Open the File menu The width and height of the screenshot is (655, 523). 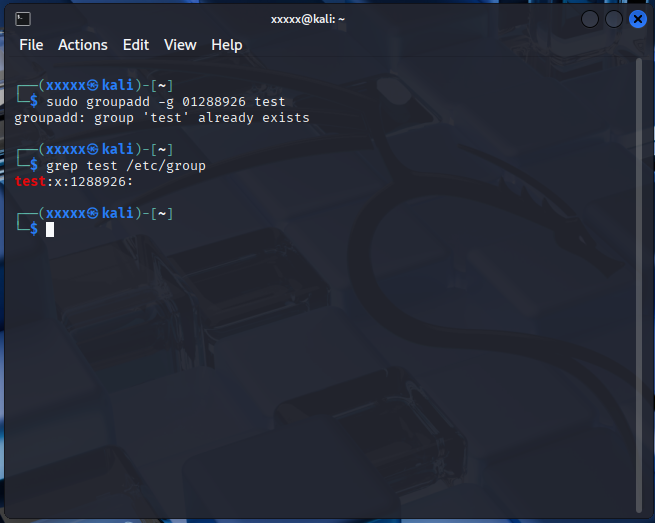tap(31, 45)
